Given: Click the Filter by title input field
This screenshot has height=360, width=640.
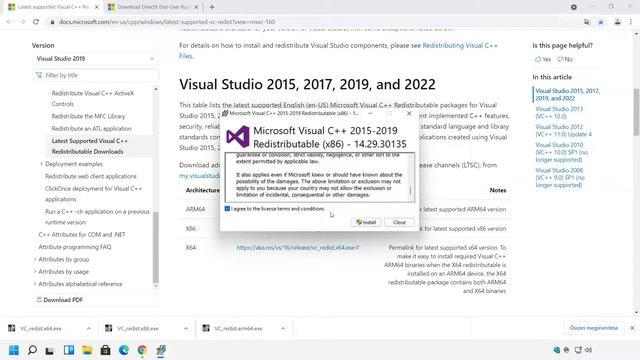Looking at the screenshot, I should pos(95,75).
